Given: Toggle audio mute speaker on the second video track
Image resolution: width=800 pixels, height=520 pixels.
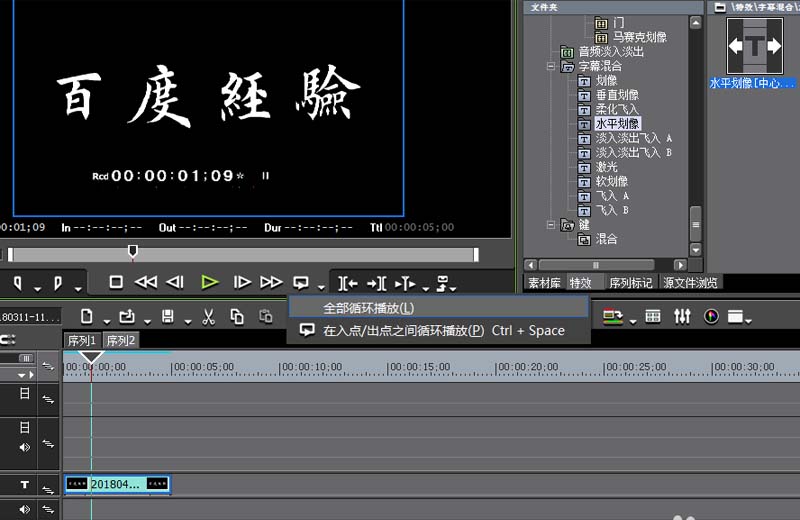Looking at the screenshot, I should (x=24, y=447).
